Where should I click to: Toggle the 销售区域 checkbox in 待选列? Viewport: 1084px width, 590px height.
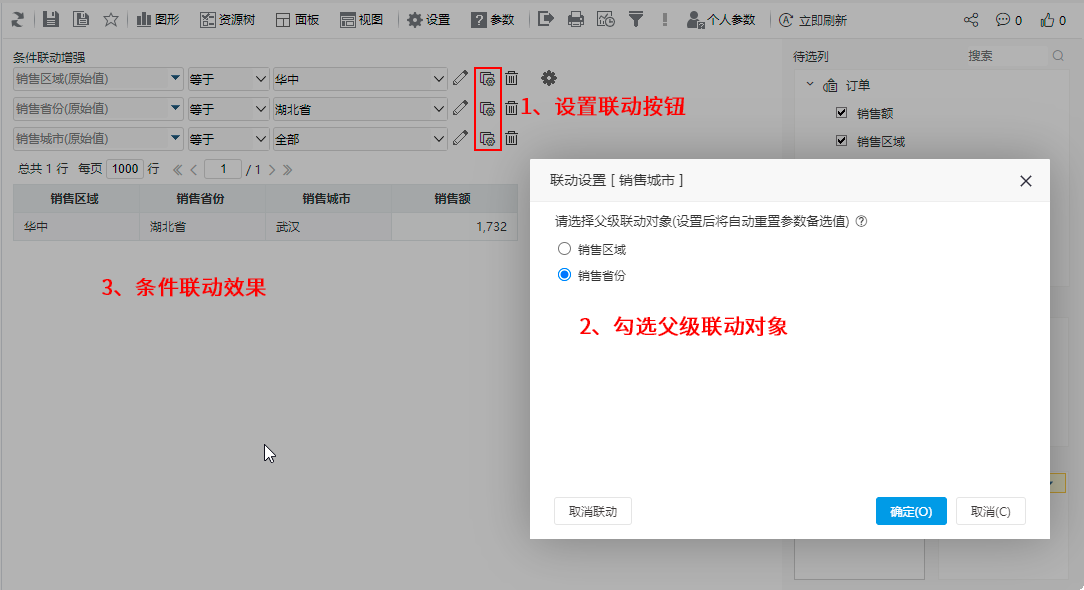pos(841,140)
